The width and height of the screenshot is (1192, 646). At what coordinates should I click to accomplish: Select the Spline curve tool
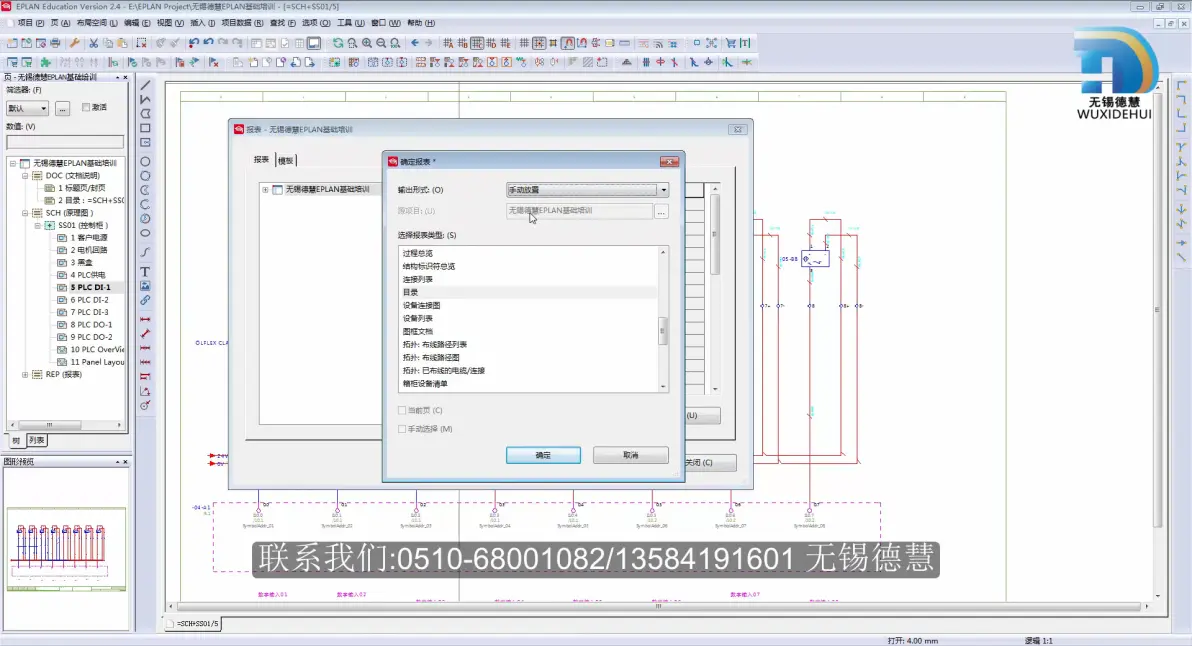pos(145,252)
